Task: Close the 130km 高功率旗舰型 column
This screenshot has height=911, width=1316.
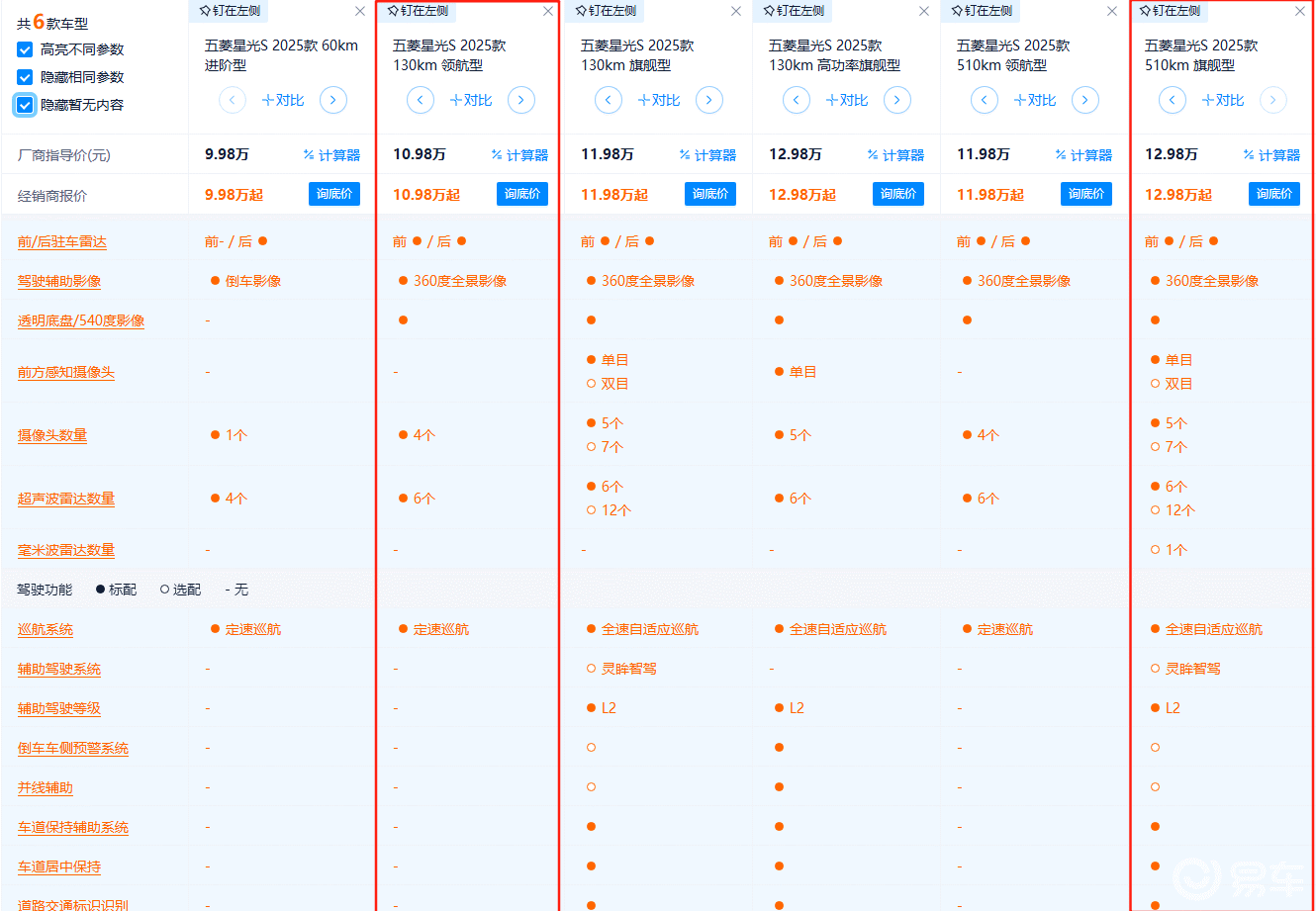Action: coord(924,11)
